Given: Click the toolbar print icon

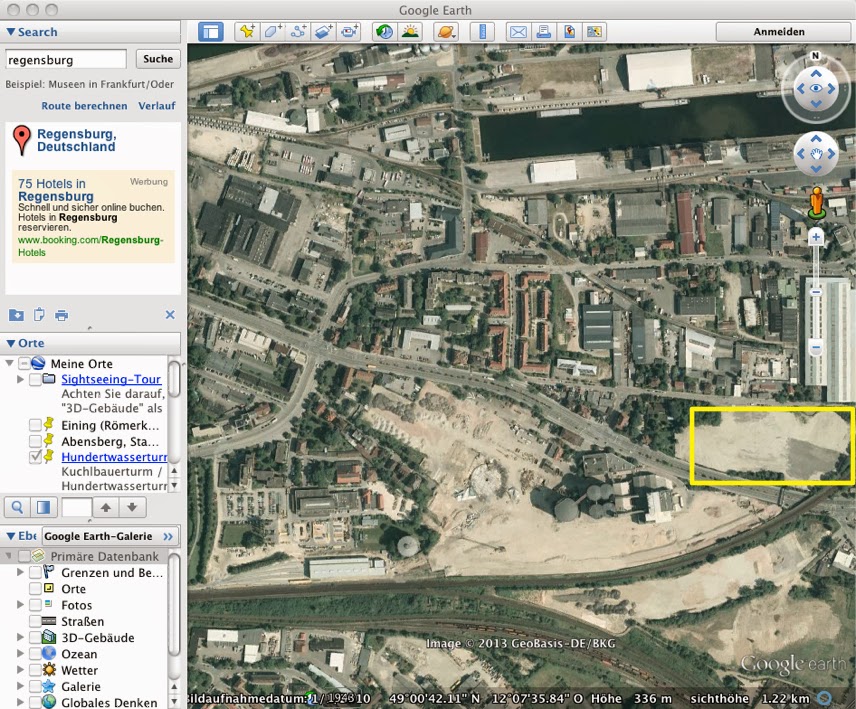Looking at the screenshot, I should (x=543, y=32).
